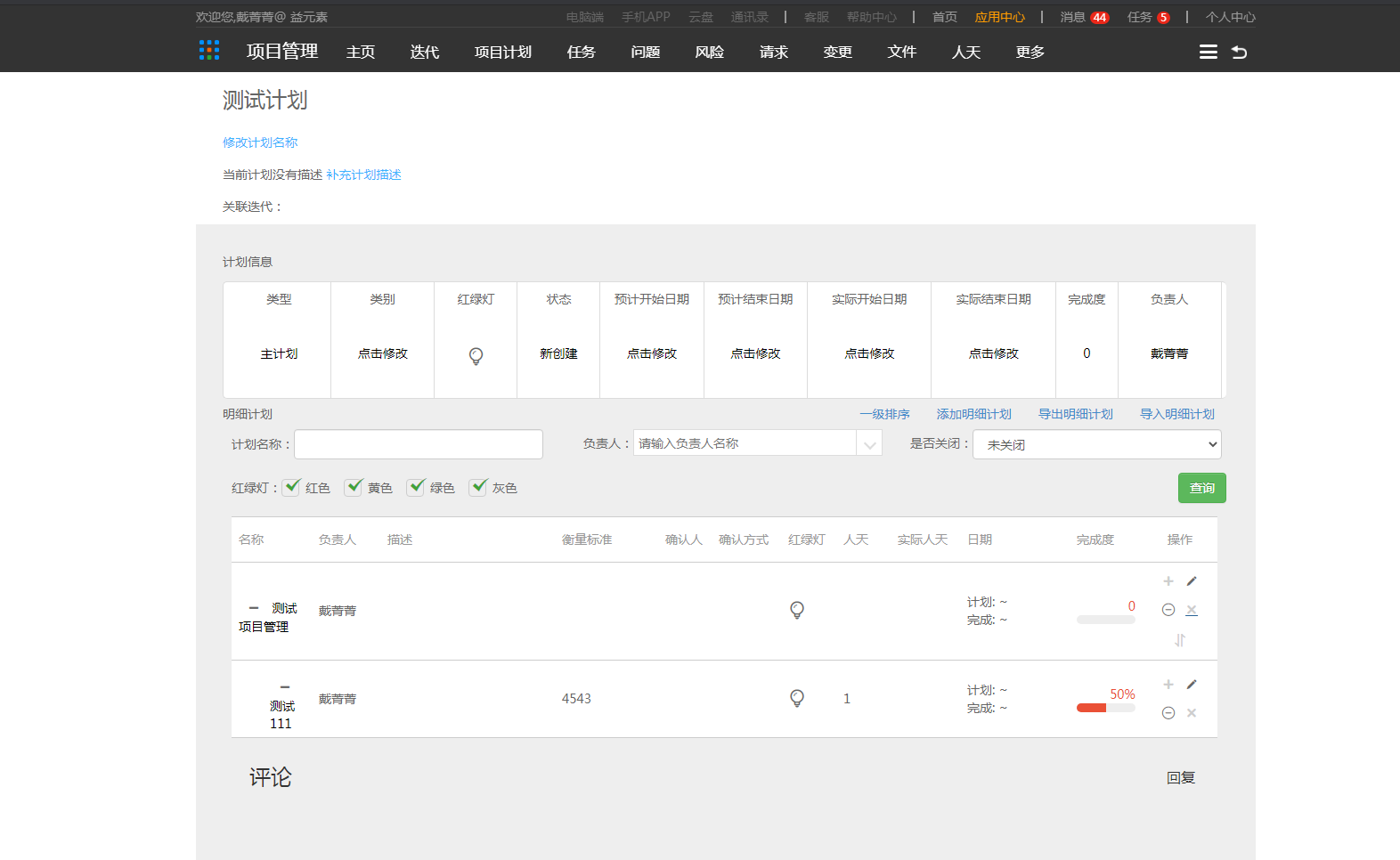Image resolution: width=1400 pixels, height=860 pixels.
Task: Open the 更多 menu in navbar
Action: tap(1030, 52)
